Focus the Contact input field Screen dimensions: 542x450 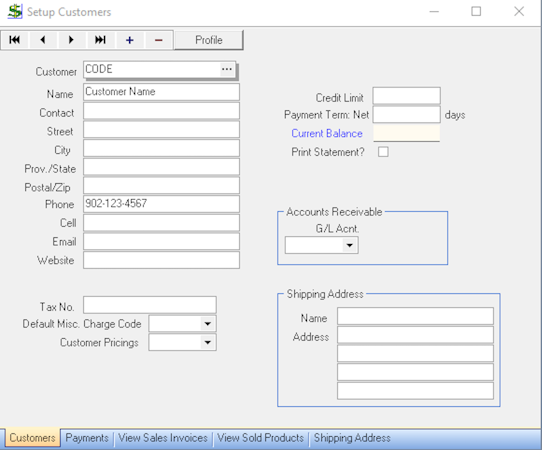(161, 111)
